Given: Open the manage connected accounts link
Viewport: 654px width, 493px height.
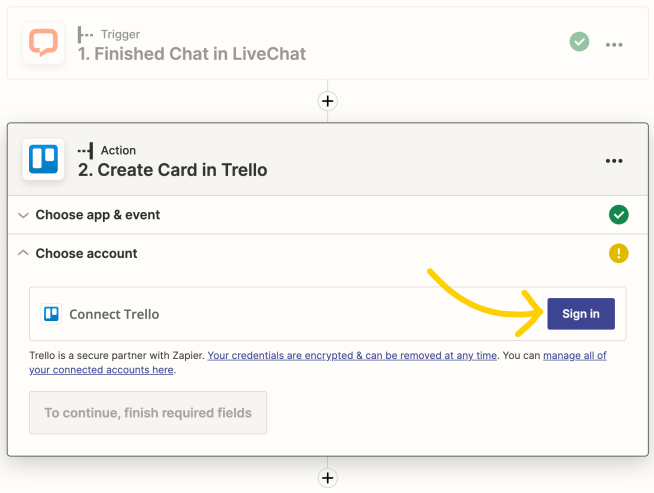Looking at the screenshot, I should point(318,362).
